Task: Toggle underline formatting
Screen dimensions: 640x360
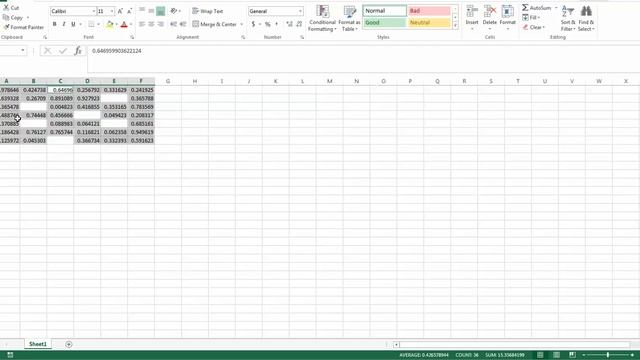Action: click(x=73, y=24)
